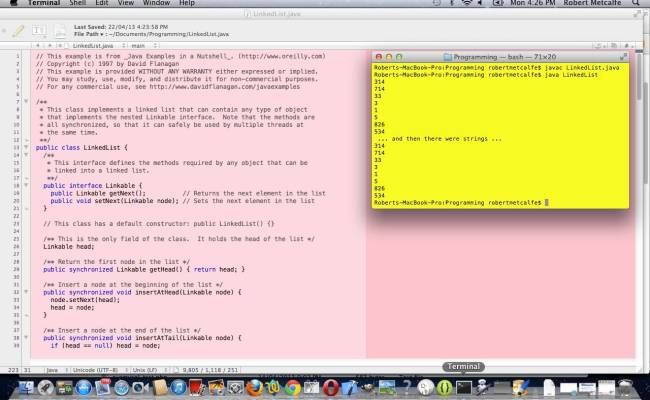This screenshot has height=400, width=650.
Task: Open Terminal from the Dock
Action: coord(463,388)
